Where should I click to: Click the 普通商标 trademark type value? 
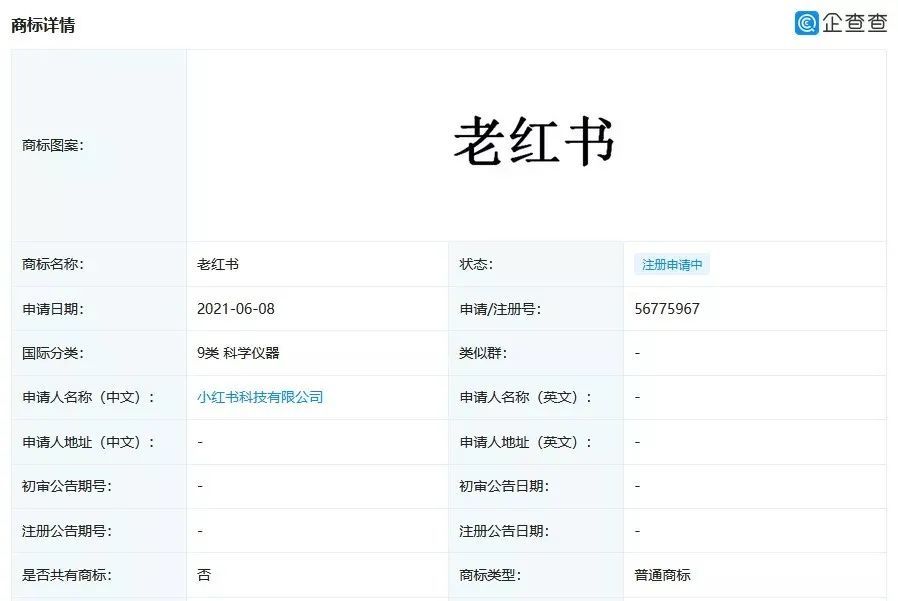[x=662, y=575]
